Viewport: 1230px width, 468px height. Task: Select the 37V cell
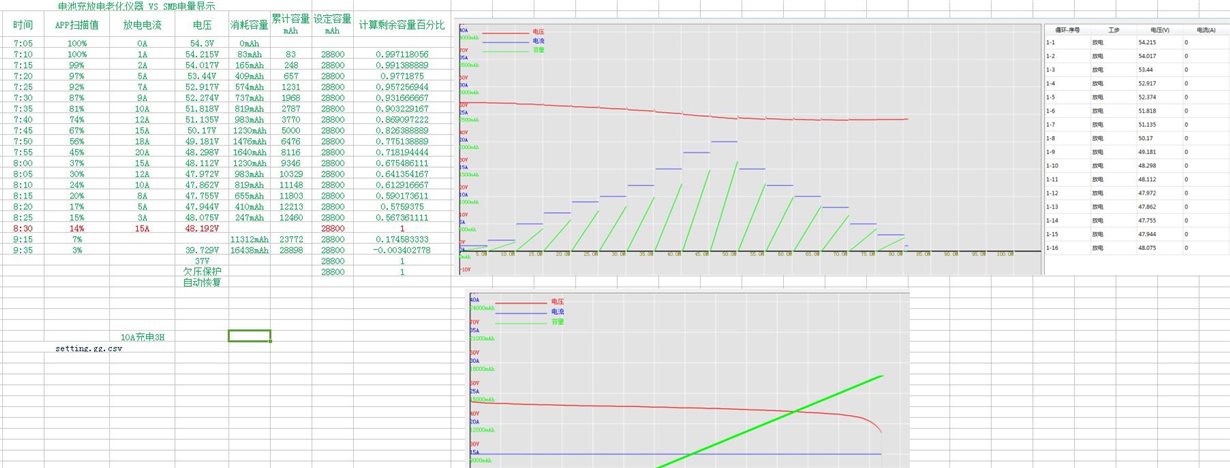pyautogui.click(x=201, y=261)
